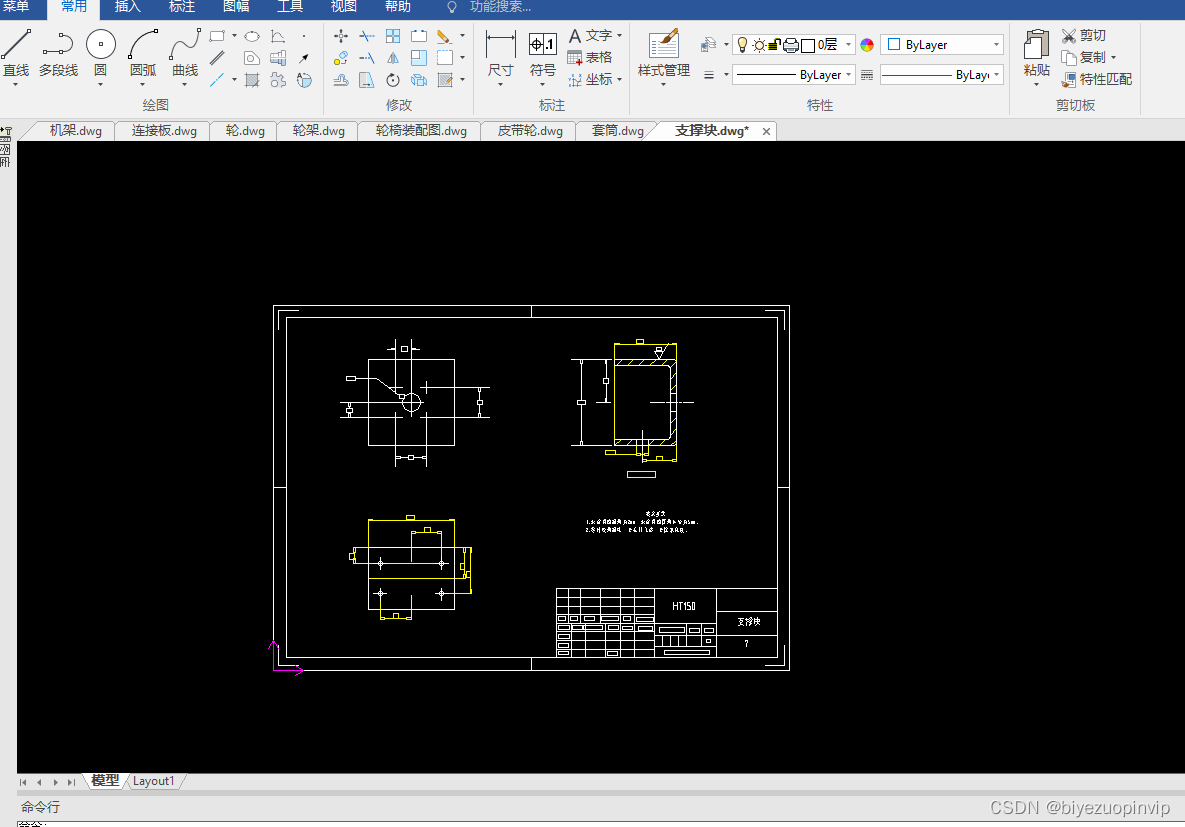Select the 圆 circle tool
1185x827 pixels.
click(x=101, y=52)
